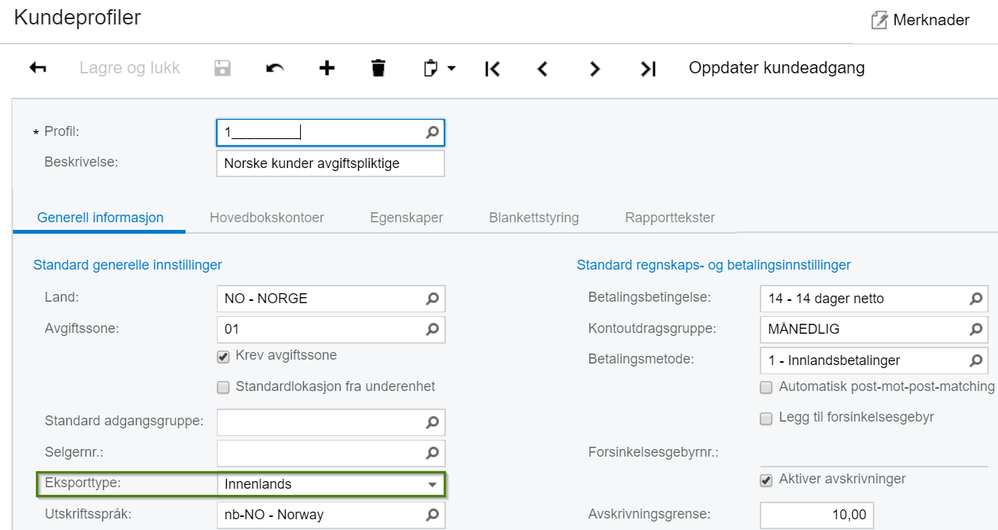Viewport: 998px width, 530px height.
Task: Add a new customer profile record
Action: (x=327, y=68)
